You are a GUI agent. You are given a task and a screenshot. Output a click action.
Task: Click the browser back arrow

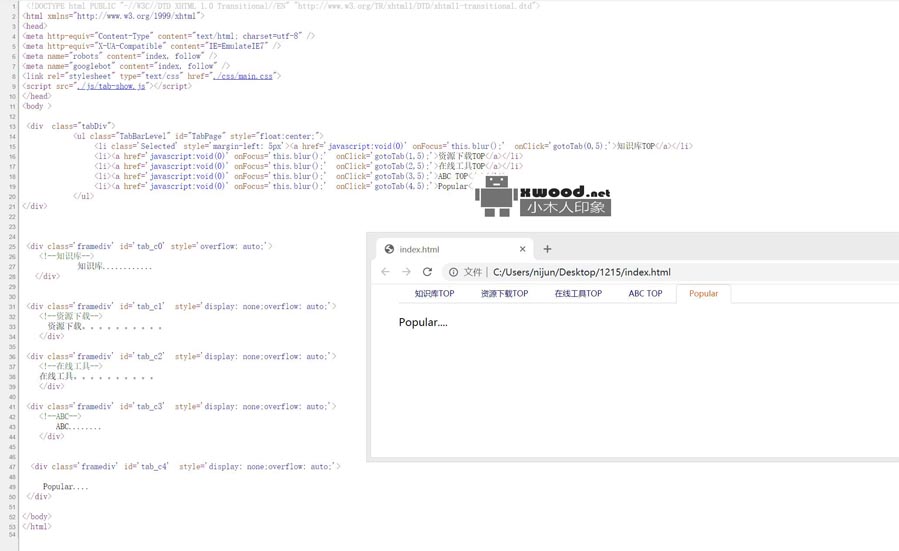(385, 272)
